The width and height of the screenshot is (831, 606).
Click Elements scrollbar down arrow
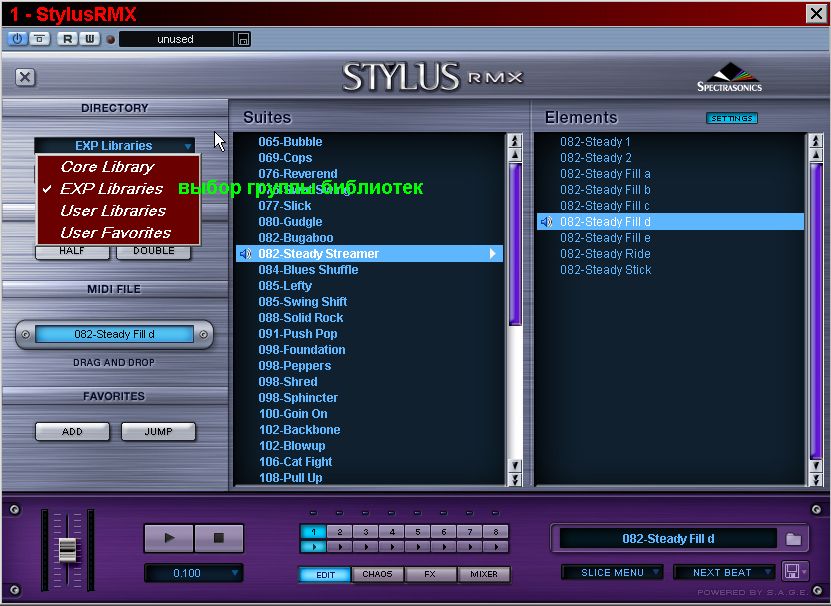(816, 466)
